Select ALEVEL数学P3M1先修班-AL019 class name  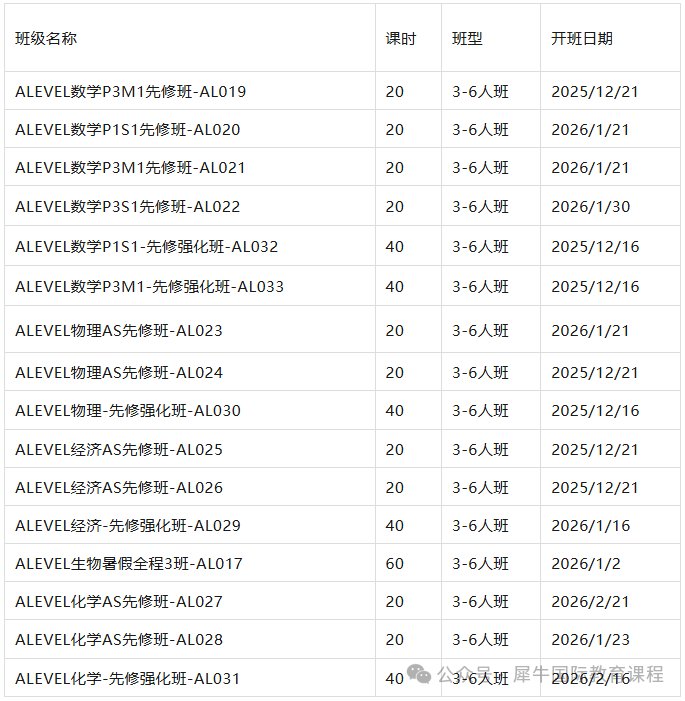coord(131,92)
